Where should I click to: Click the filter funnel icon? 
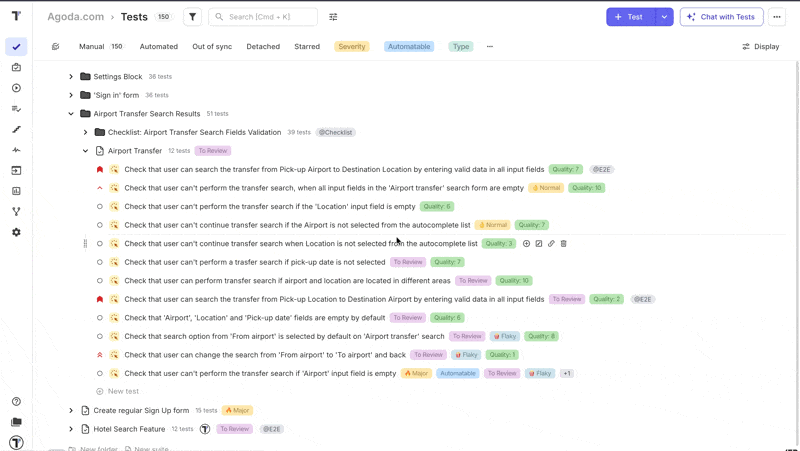[x=192, y=17]
